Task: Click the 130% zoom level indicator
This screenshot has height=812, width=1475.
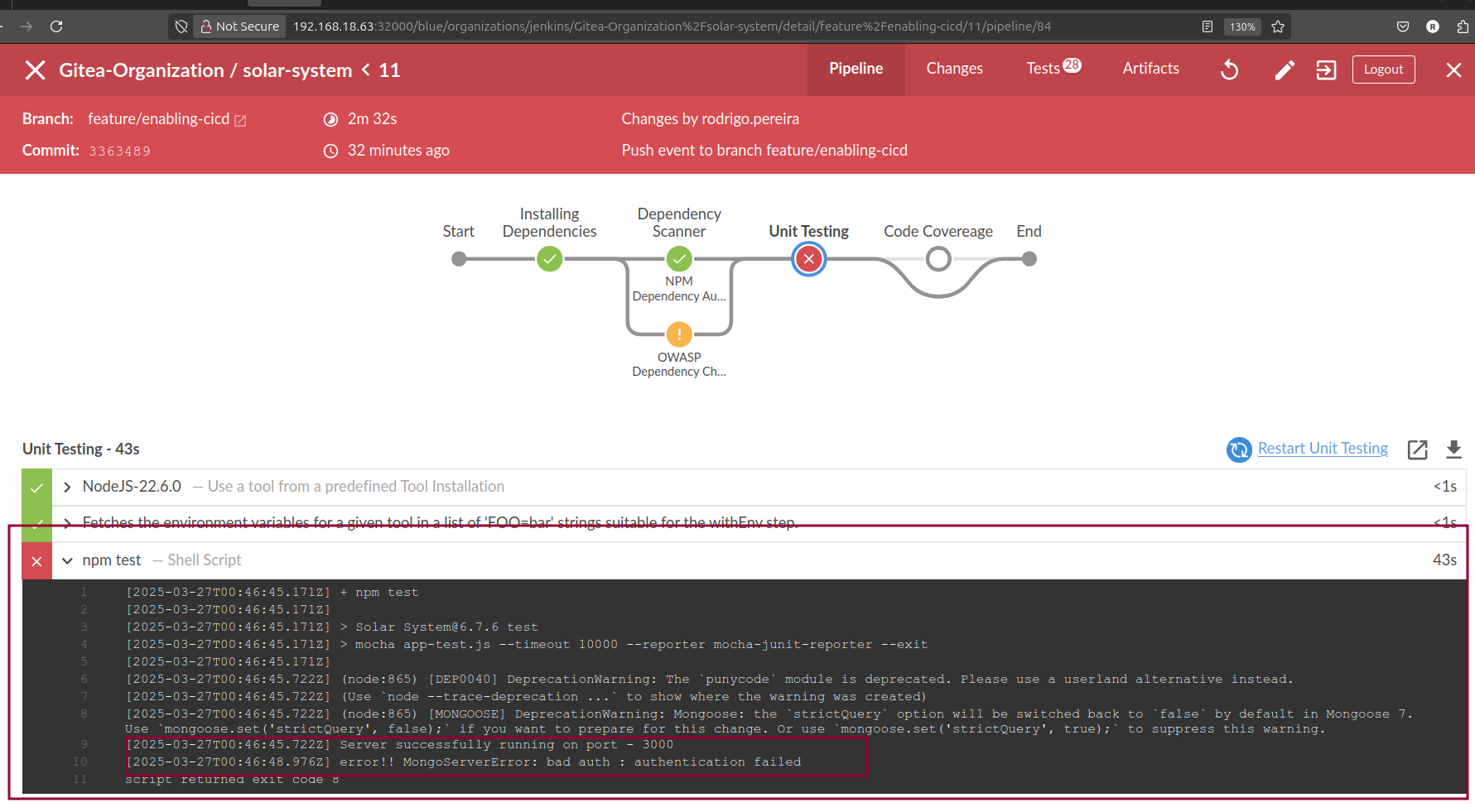Action: (1242, 26)
